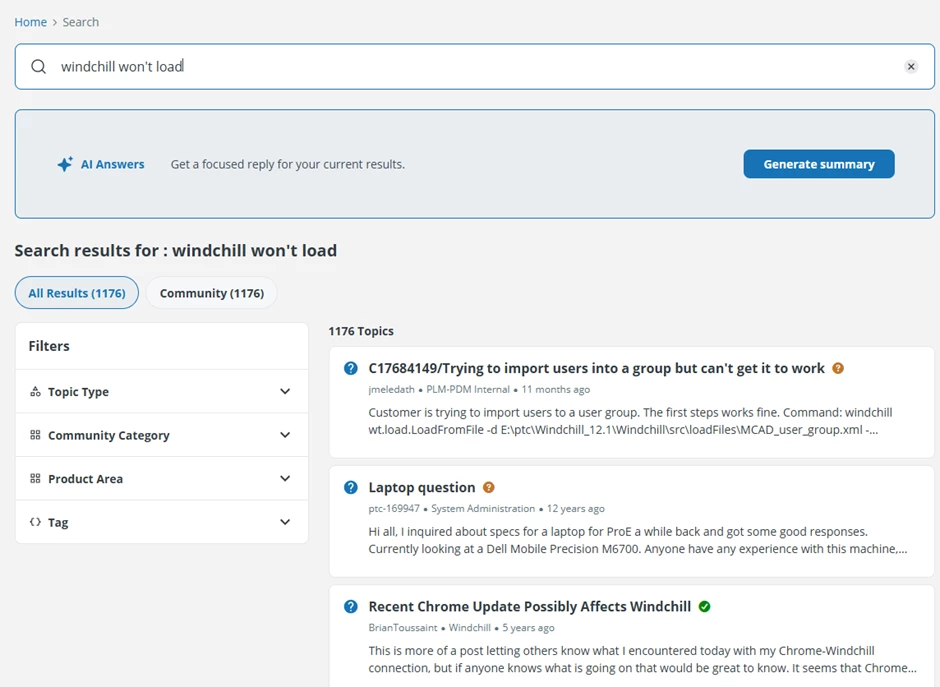Click the 'This is more of a post' snippet
940x687 pixels.
(643, 659)
